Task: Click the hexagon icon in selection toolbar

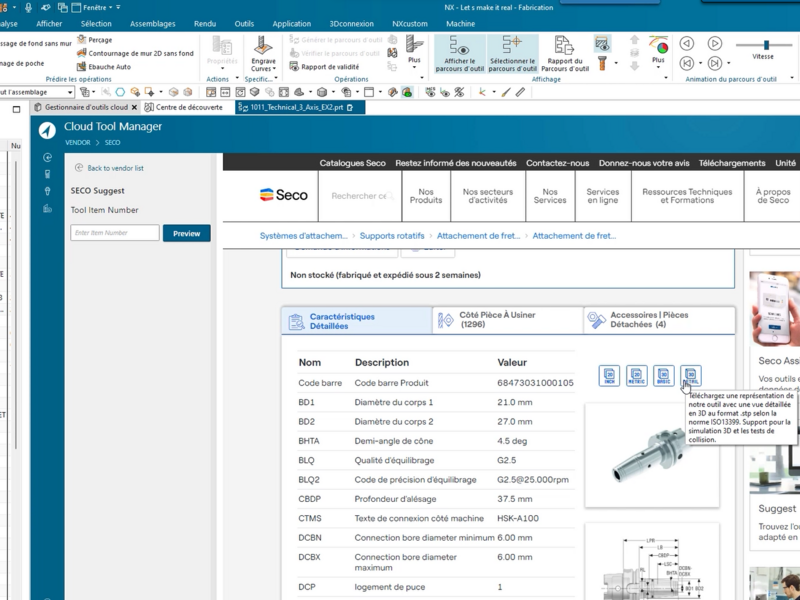Action: 120,92
